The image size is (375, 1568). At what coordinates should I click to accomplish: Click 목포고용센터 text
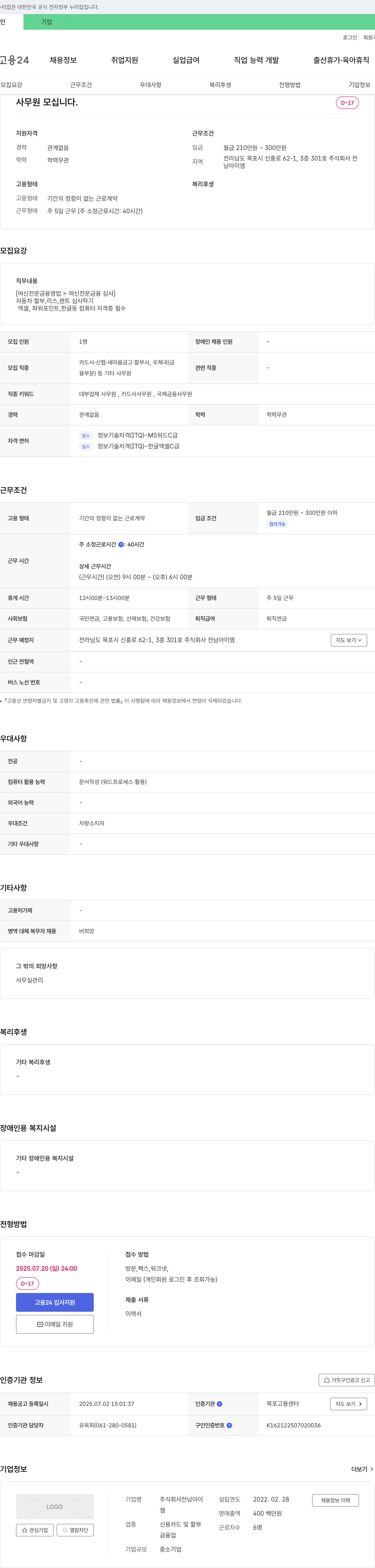[x=282, y=1404]
